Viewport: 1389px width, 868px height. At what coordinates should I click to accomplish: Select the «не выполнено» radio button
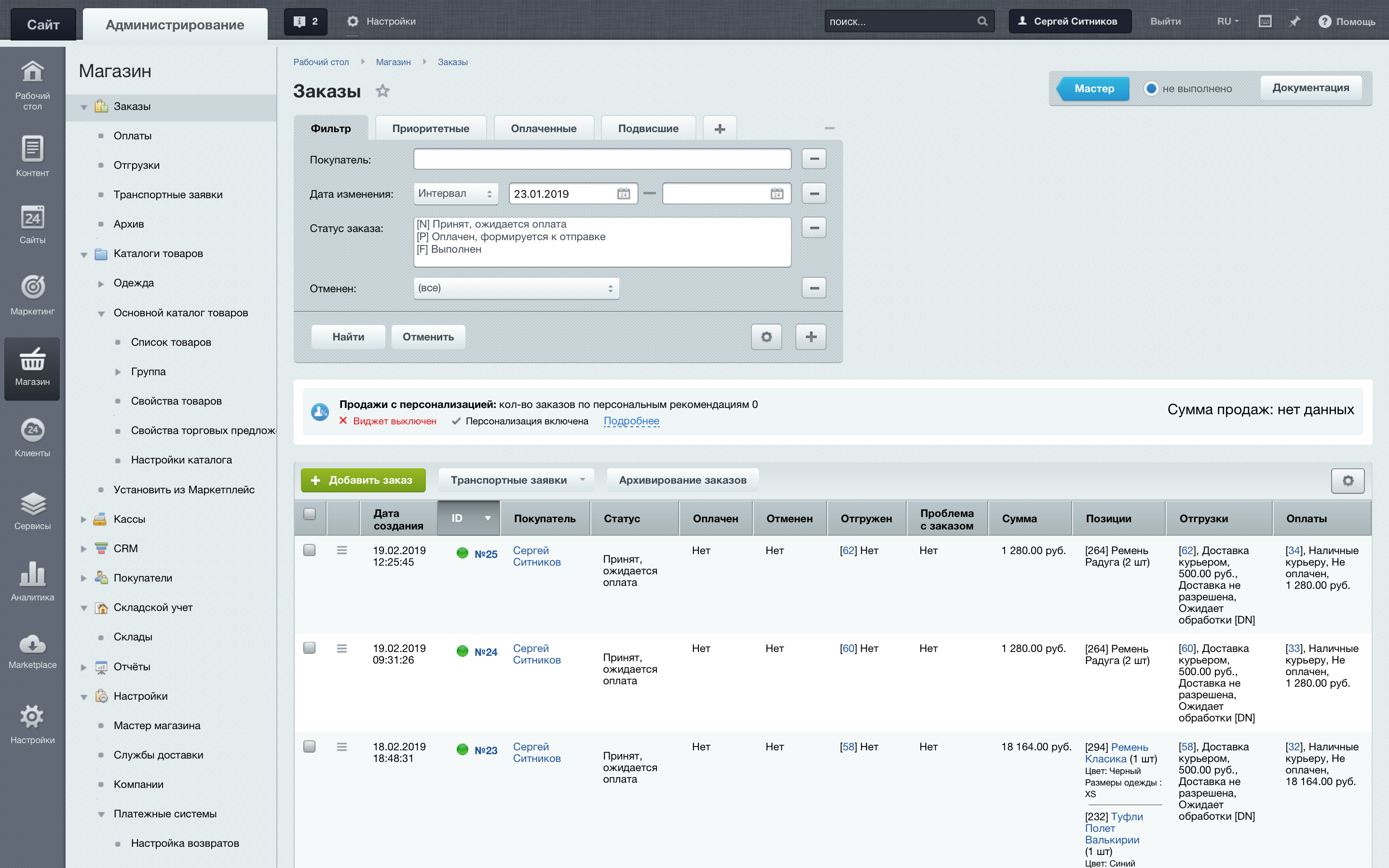pyautogui.click(x=1151, y=88)
